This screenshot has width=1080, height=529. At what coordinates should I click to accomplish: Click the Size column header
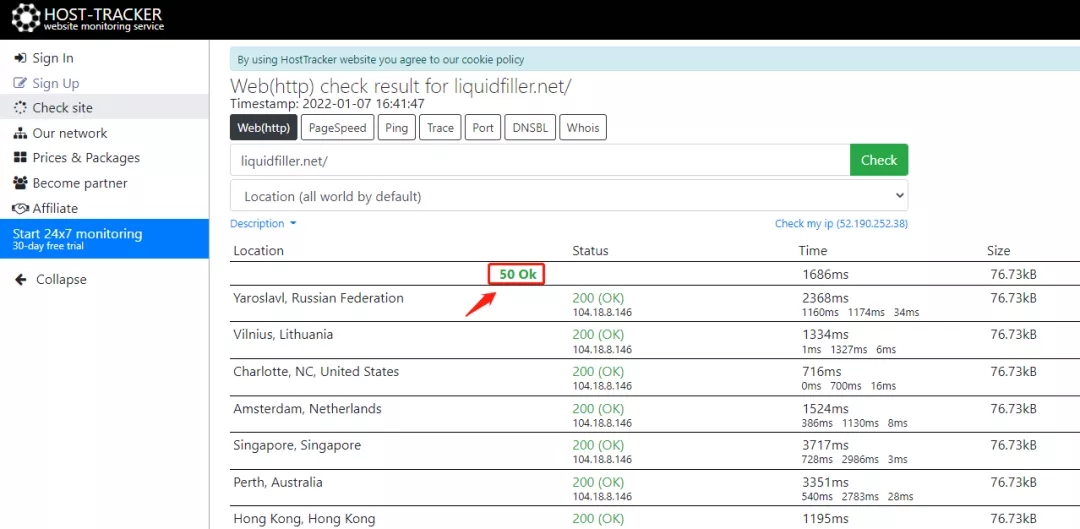click(998, 251)
